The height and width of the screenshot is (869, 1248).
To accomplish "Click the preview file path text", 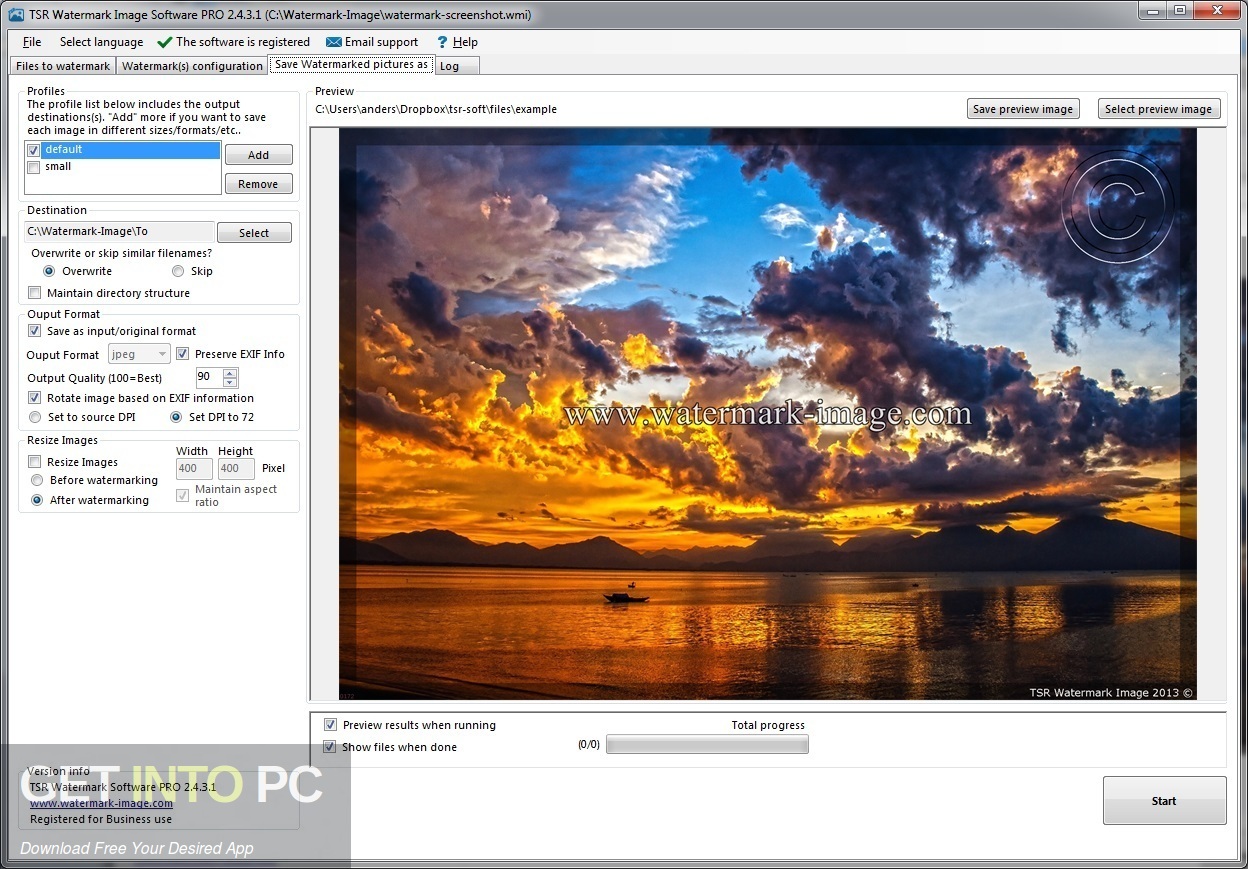I will (x=436, y=109).
